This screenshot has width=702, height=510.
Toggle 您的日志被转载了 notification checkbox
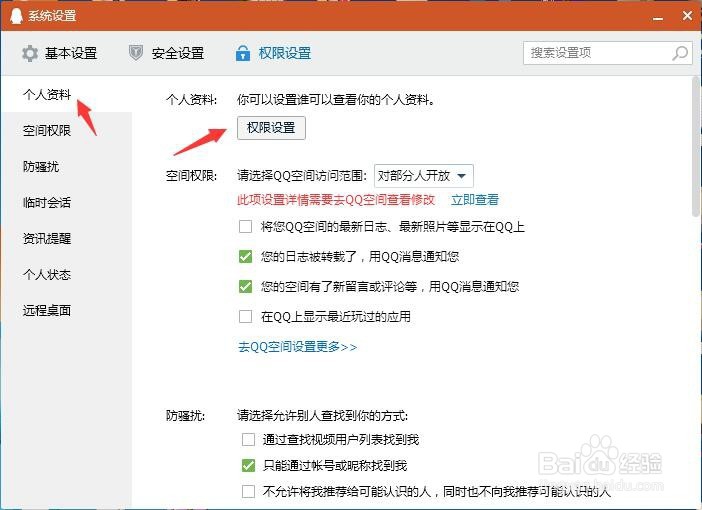tap(245, 257)
